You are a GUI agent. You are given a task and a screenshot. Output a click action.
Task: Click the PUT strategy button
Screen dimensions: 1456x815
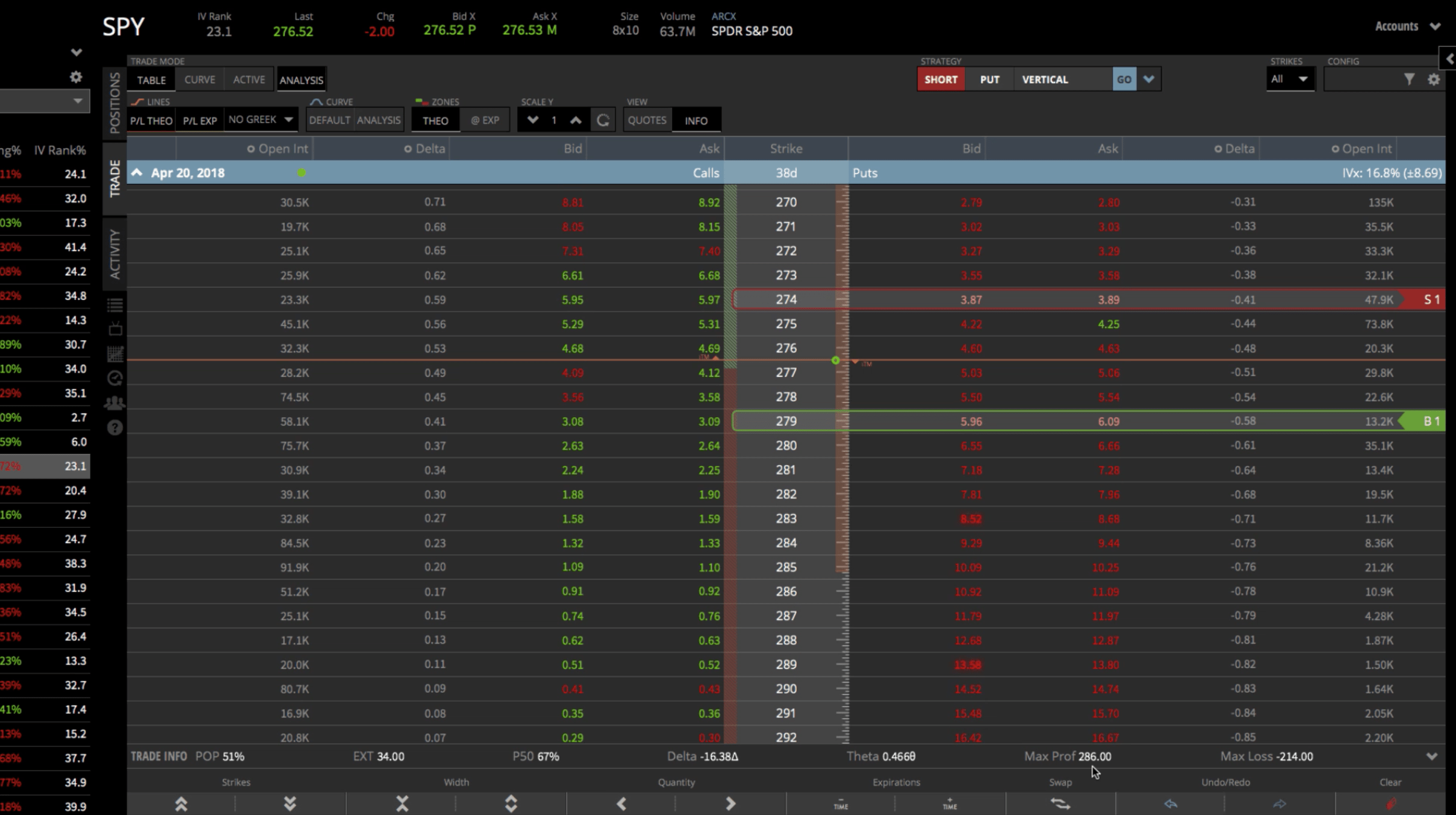(x=989, y=79)
